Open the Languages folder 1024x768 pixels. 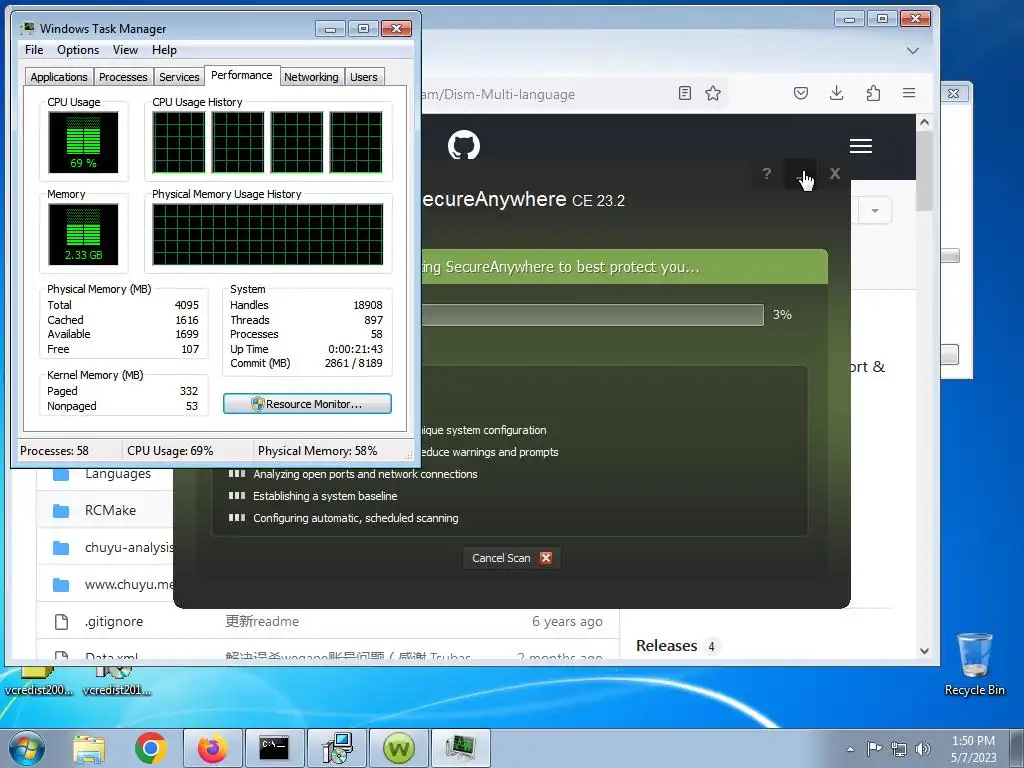pos(118,473)
